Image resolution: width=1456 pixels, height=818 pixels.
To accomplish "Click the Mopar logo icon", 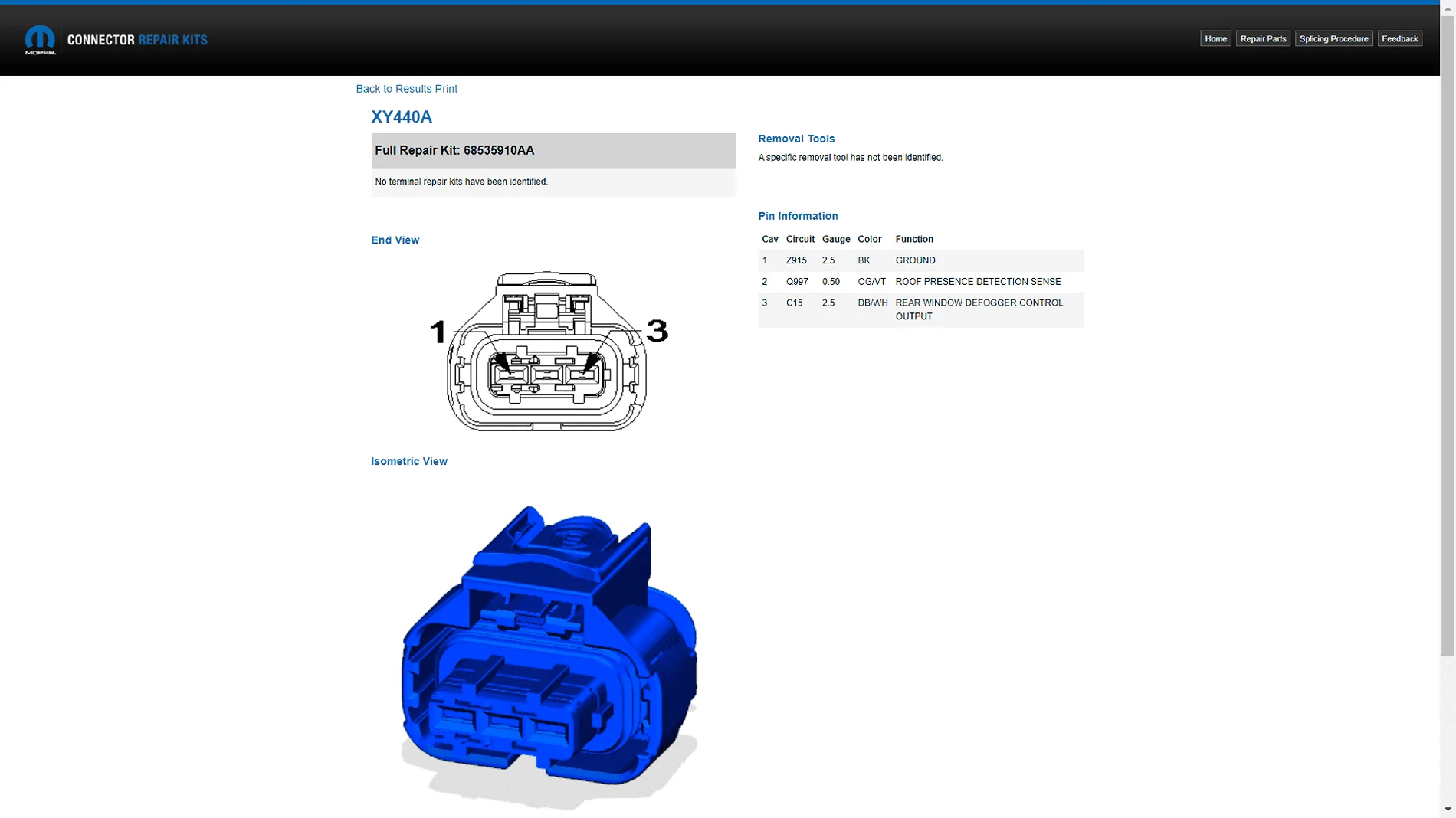I will point(40,40).
